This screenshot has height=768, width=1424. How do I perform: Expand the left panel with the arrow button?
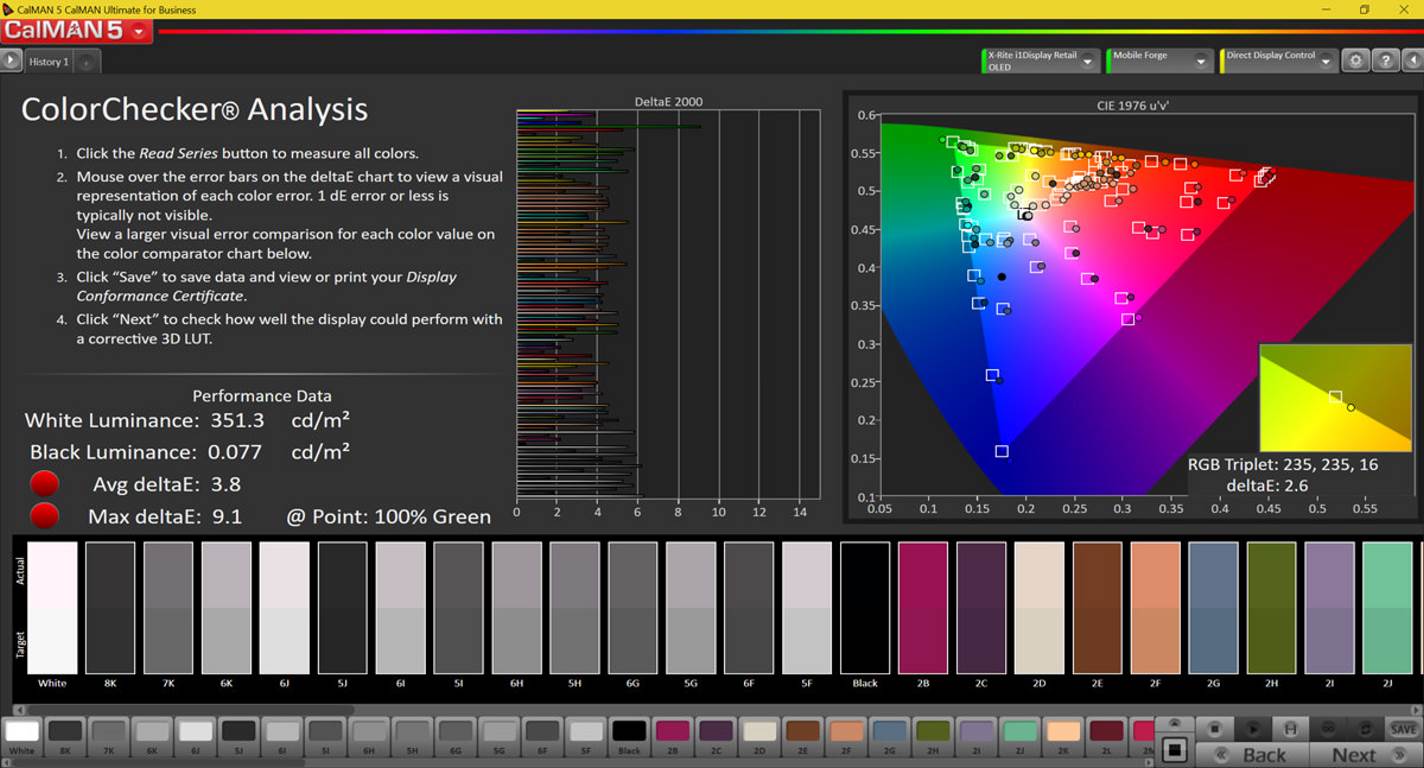[10, 61]
